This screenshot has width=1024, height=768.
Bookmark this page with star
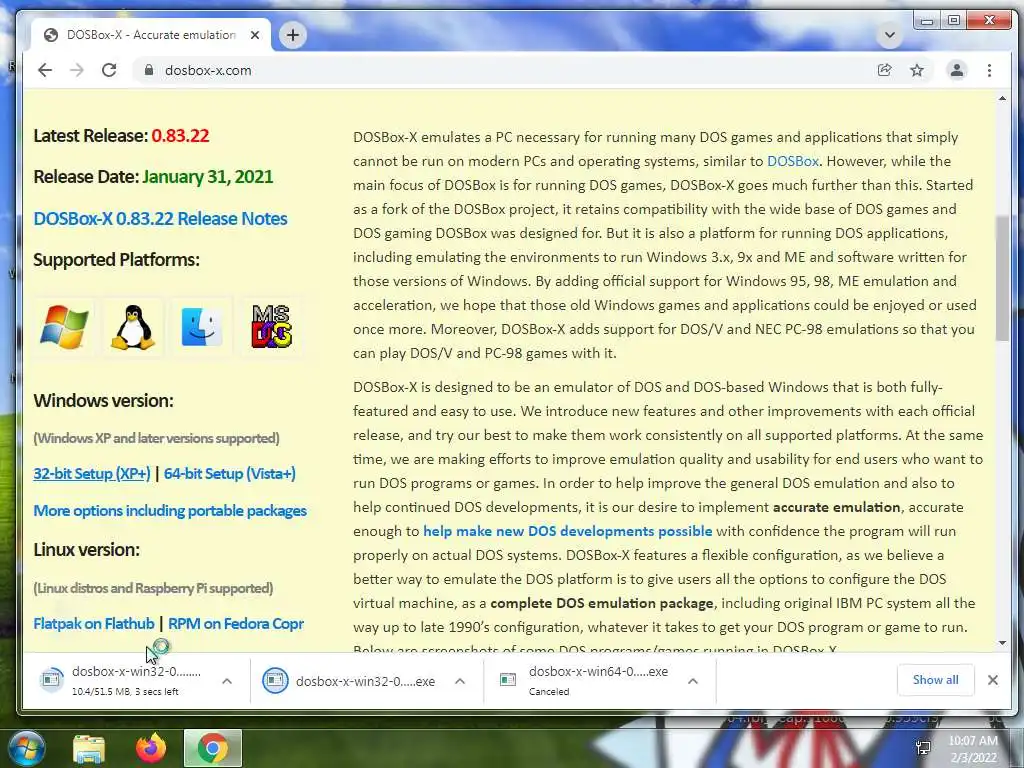click(x=917, y=70)
